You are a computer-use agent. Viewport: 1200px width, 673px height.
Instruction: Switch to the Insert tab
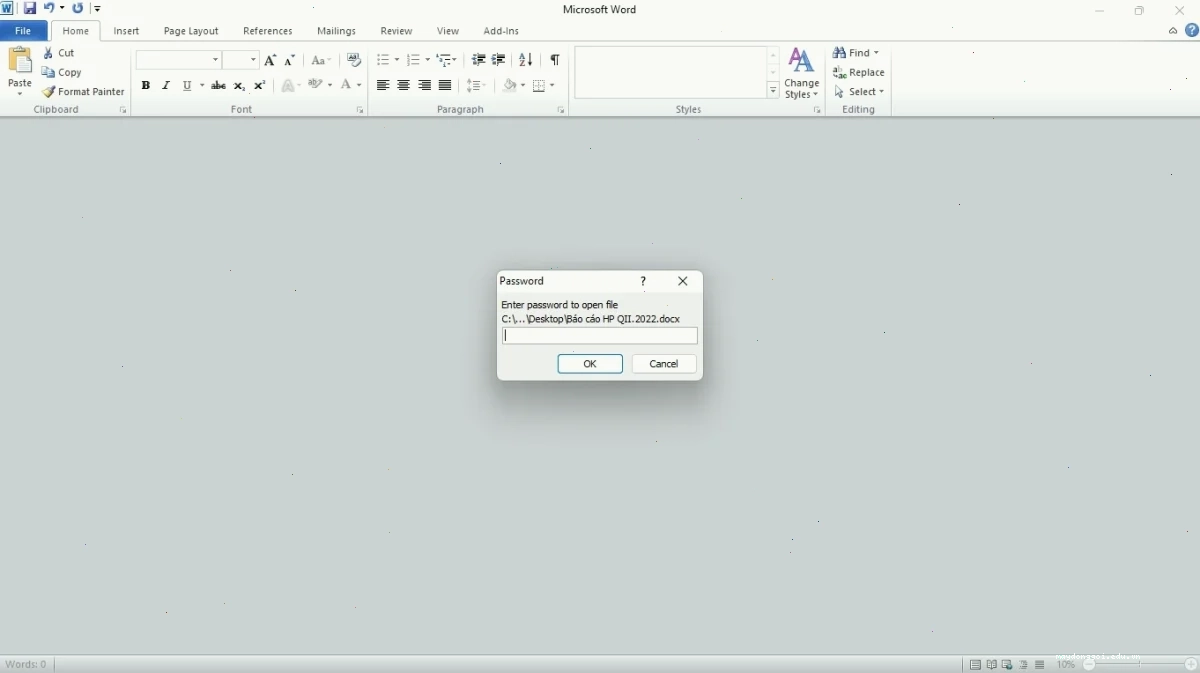point(126,31)
